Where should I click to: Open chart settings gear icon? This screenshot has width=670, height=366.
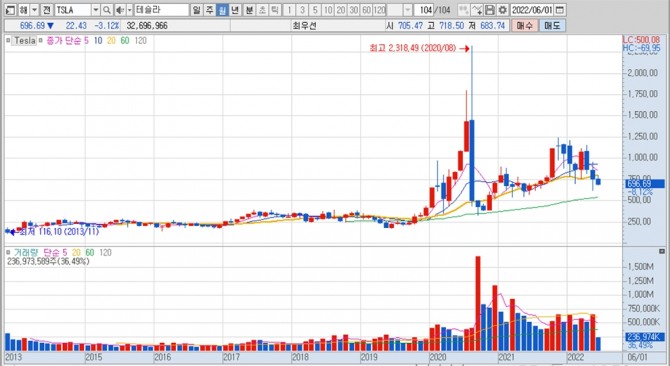[503, 10]
